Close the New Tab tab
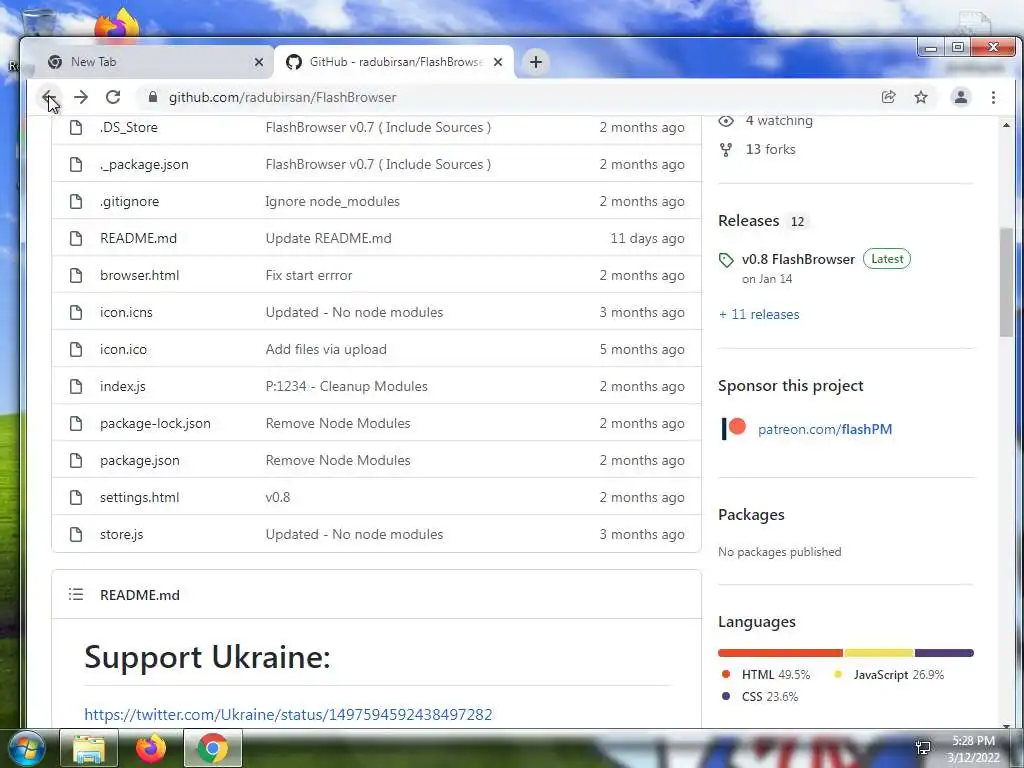This screenshot has width=1024, height=768. (x=259, y=62)
